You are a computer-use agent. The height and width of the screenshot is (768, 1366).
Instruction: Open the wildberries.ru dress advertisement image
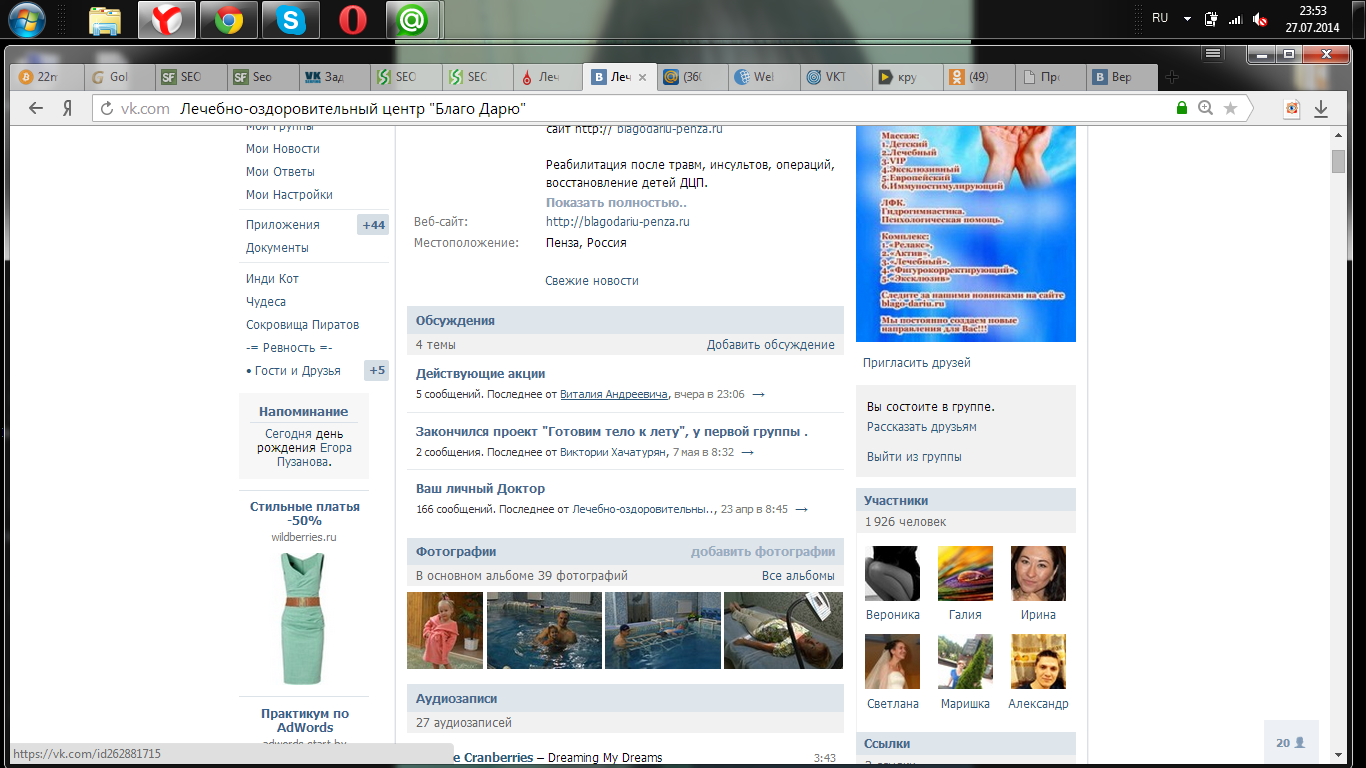(303, 617)
